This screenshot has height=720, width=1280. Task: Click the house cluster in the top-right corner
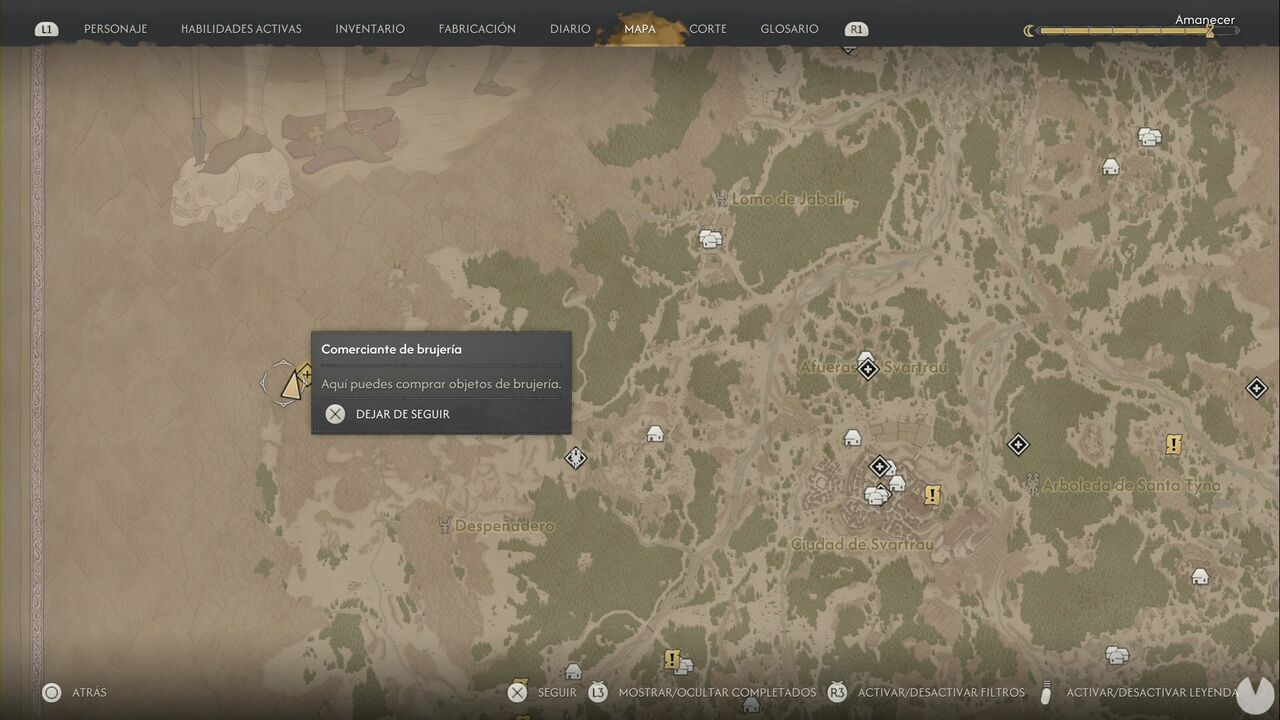click(1149, 137)
